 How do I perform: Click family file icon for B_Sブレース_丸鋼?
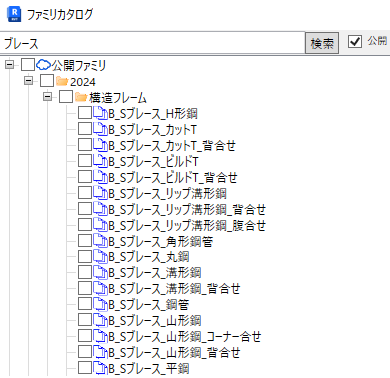(100, 257)
